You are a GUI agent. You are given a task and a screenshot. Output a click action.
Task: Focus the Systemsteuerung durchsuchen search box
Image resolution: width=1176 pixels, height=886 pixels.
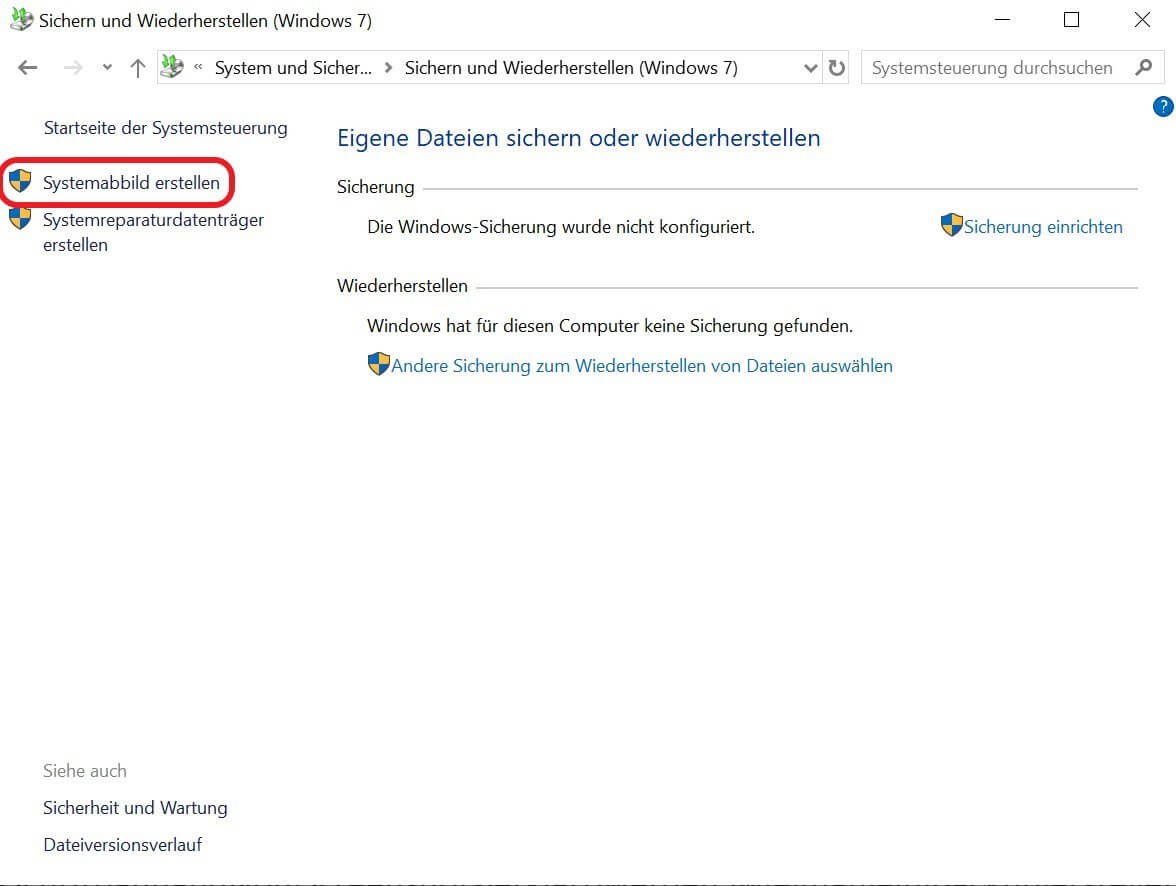[x=1012, y=68]
